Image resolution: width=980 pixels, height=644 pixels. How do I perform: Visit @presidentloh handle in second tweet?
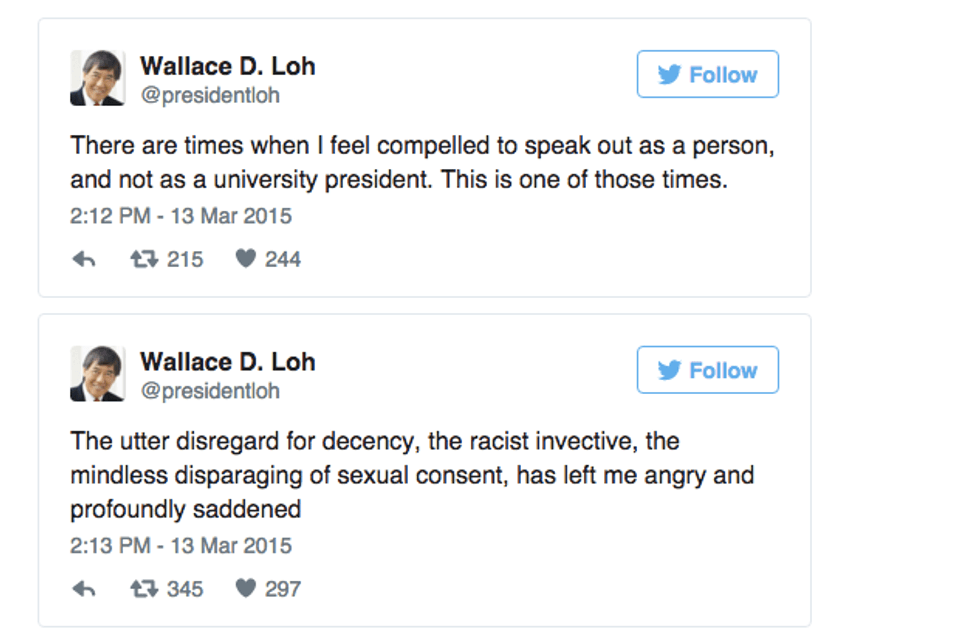click(210, 392)
